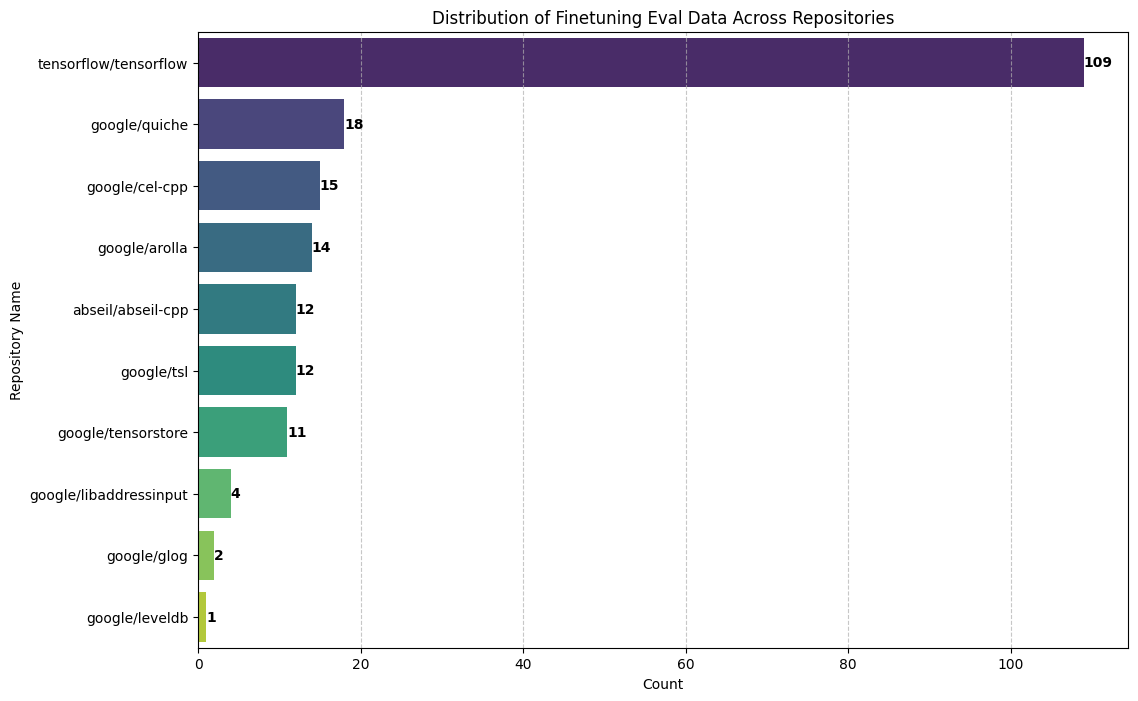The image size is (1138, 701).
Task: Click the google/tensorstore axis label
Action: click(123, 433)
